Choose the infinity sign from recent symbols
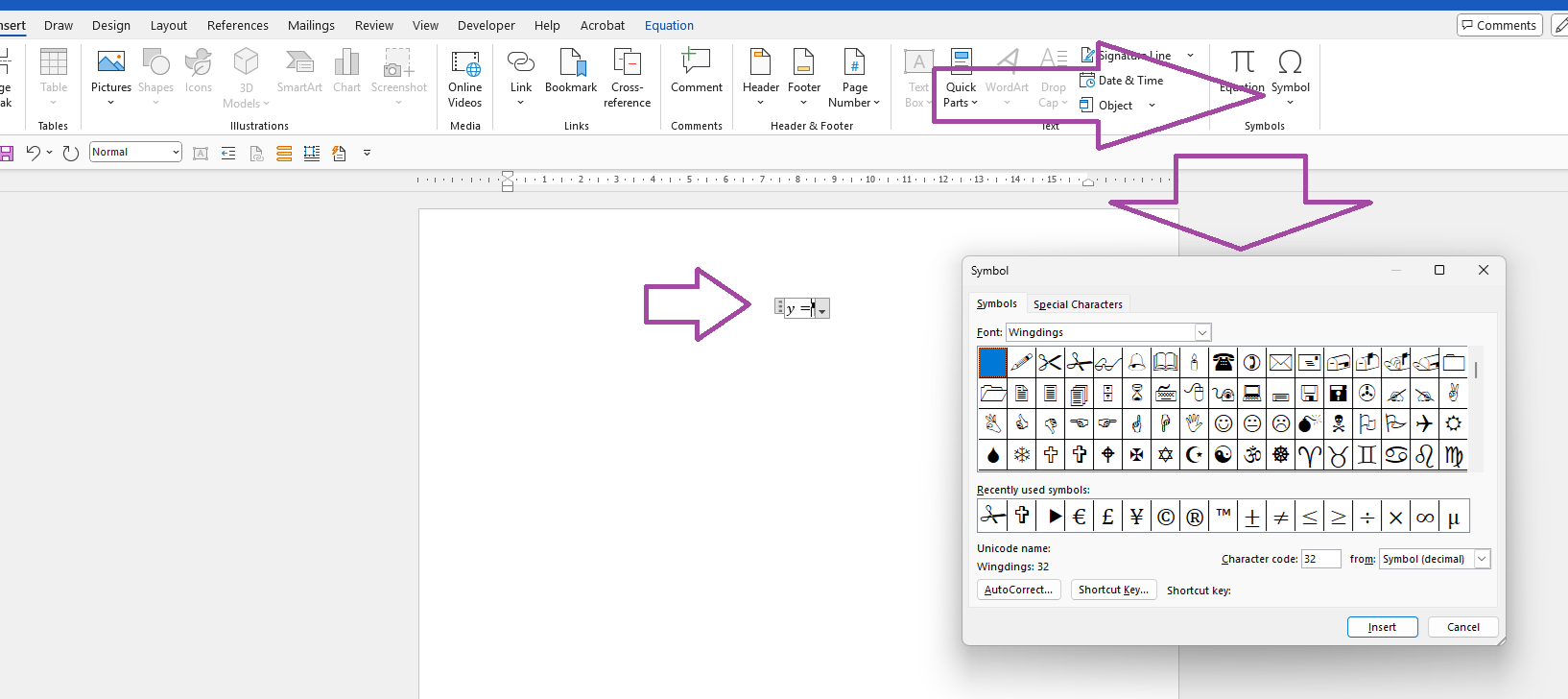This screenshot has width=1568, height=699. point(1425,517)
